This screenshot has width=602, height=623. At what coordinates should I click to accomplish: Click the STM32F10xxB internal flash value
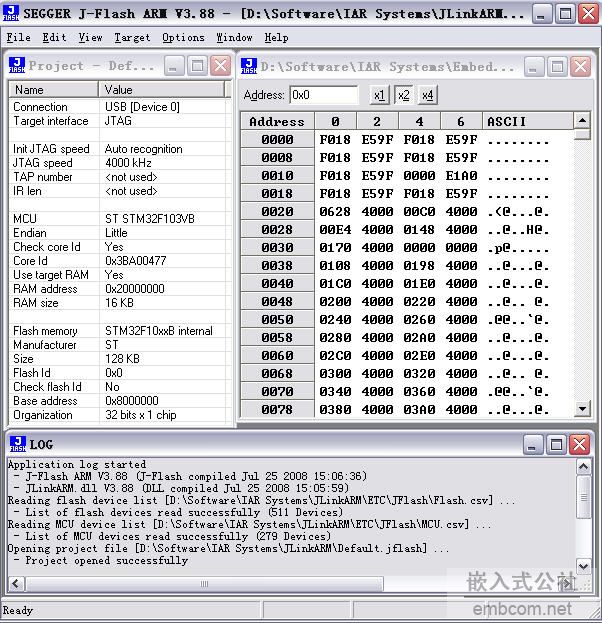tap(159, 331)
